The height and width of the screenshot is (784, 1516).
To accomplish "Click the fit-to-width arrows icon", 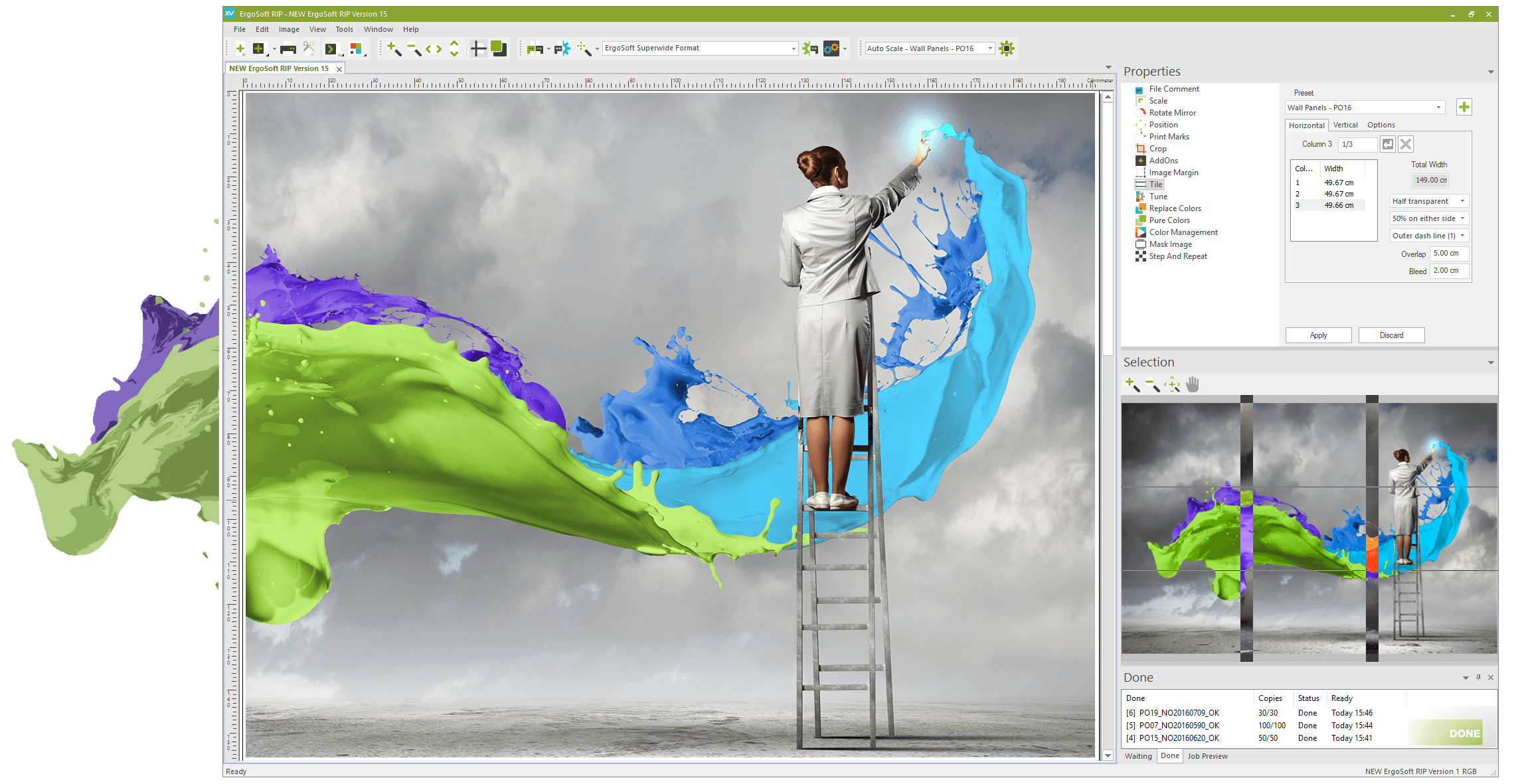I will pyautogui.click(x=434, y=48).
